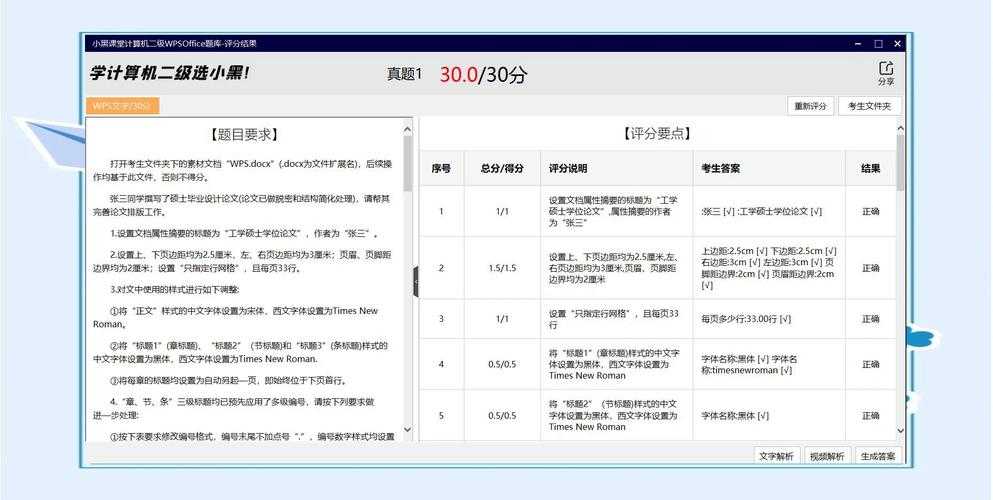
Task: Click row 4 description about 标题1
Action: click(x=617, y=365)
